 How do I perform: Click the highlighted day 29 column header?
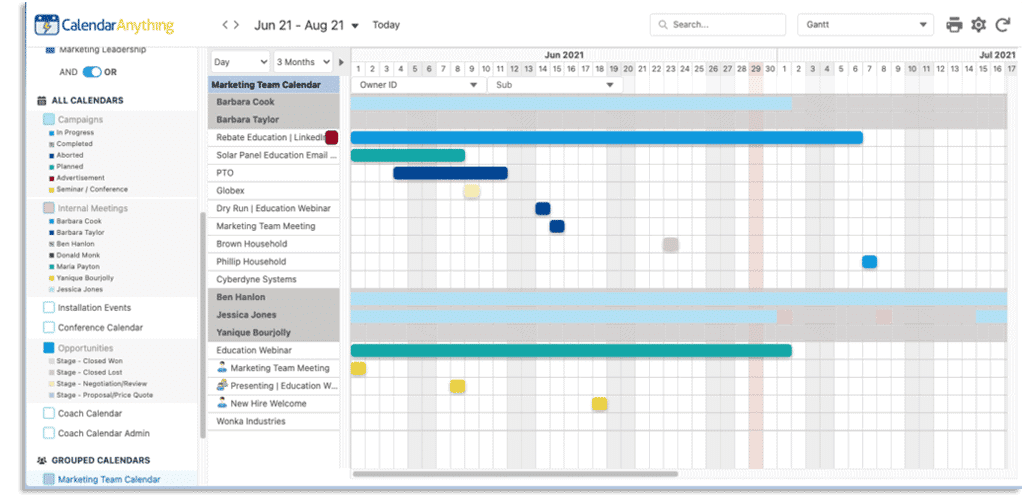pos(756,69)
